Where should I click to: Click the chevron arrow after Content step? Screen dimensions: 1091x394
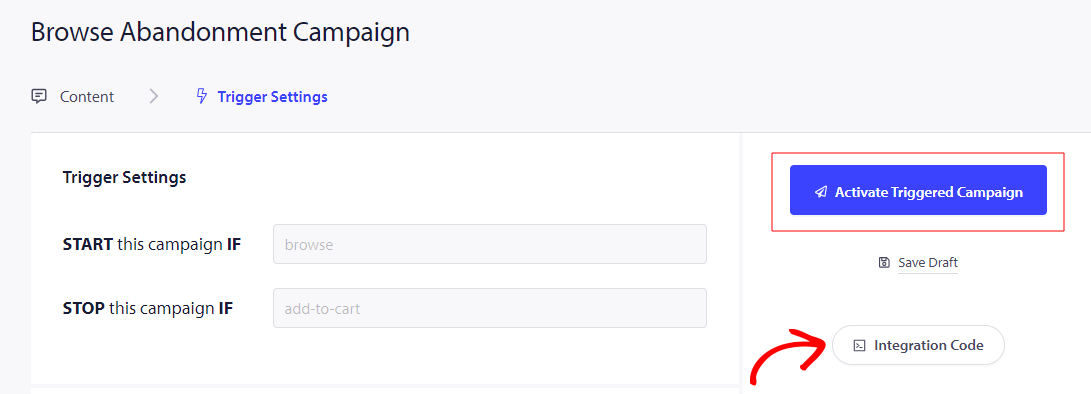click(x=154, y=96)
